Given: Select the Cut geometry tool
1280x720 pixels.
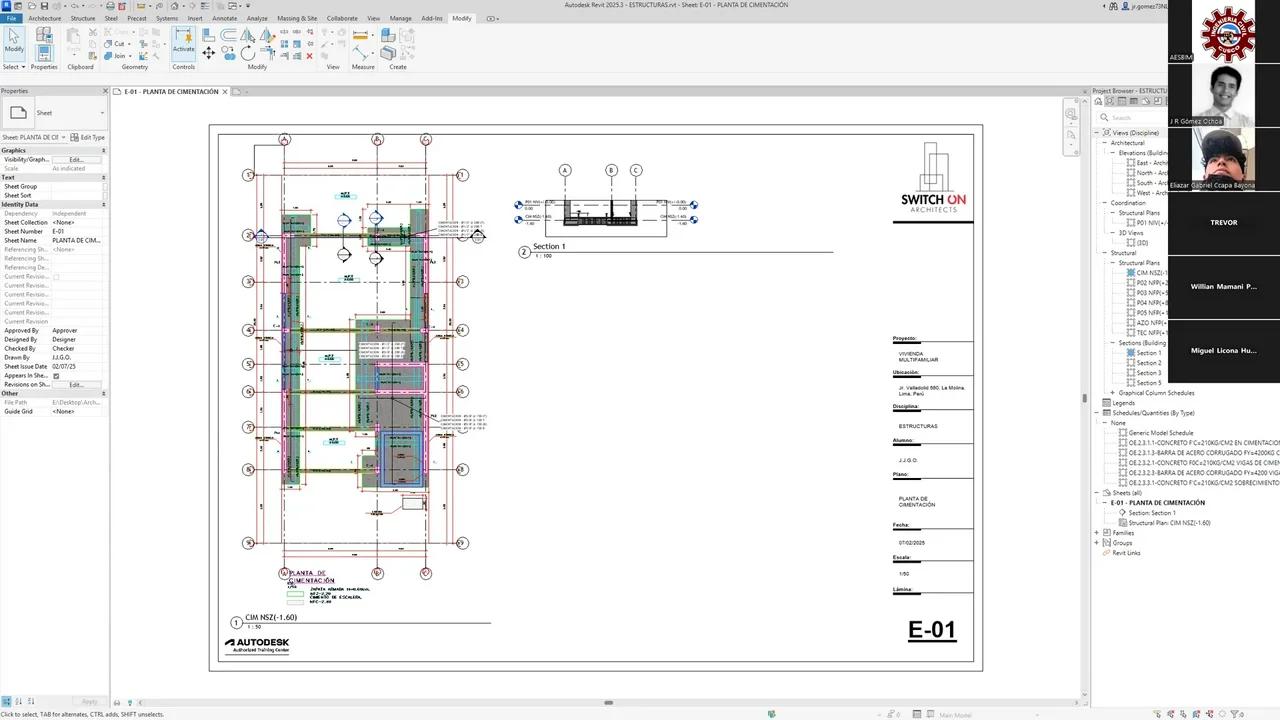Looking at the screenshot, I should pyautogui.click(x=117, y=44).
